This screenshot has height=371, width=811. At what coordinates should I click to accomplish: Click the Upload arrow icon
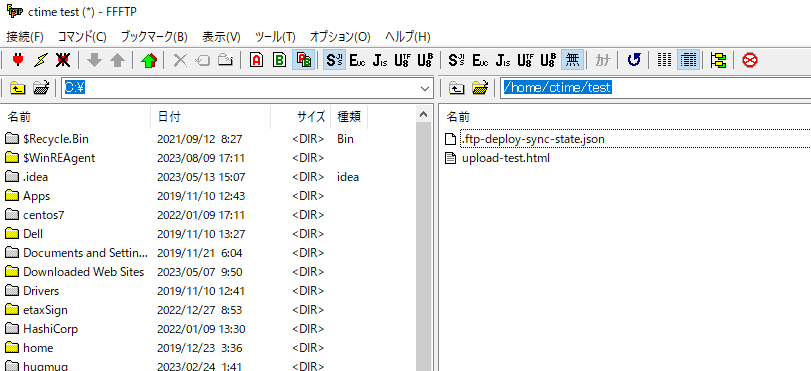[118, 61]
